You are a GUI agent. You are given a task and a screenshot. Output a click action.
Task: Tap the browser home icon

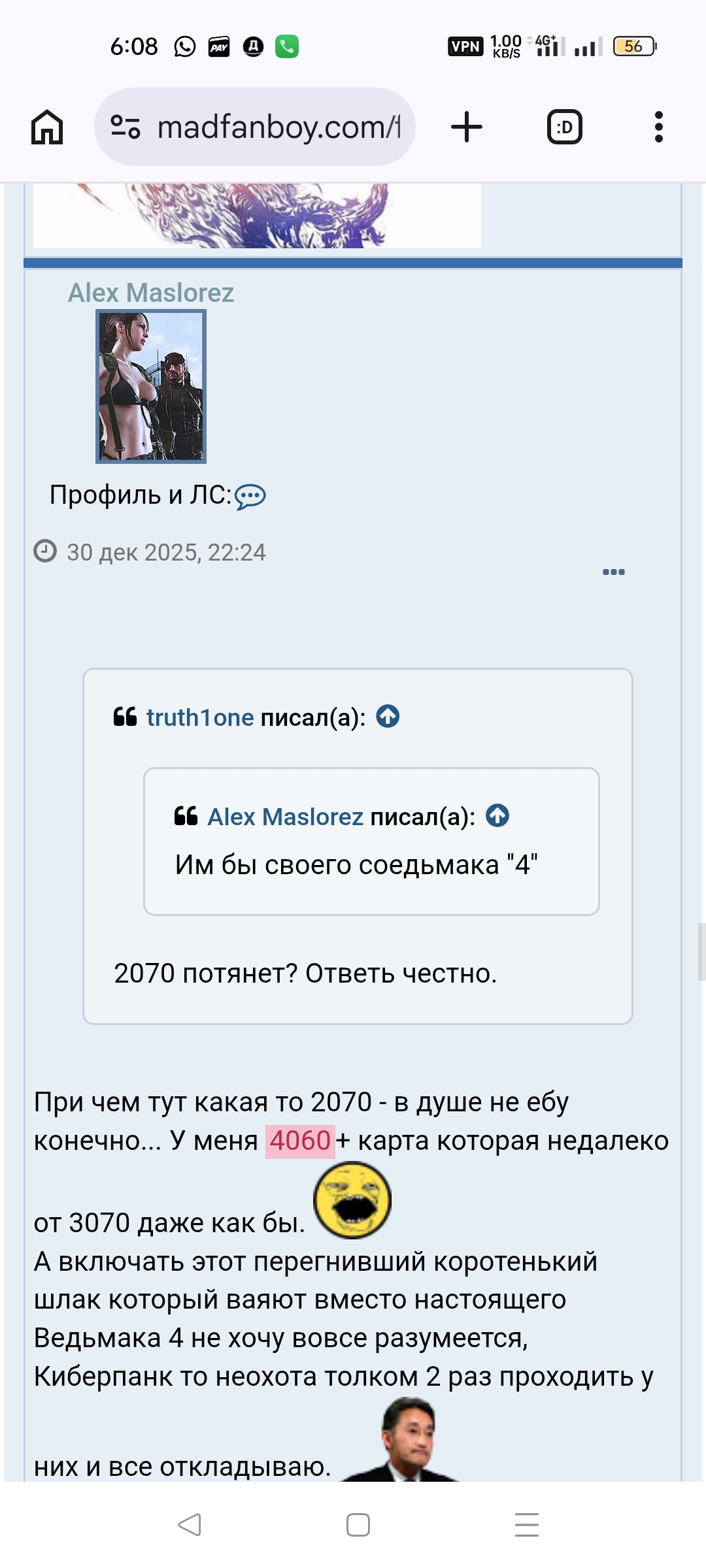point(47,127)
